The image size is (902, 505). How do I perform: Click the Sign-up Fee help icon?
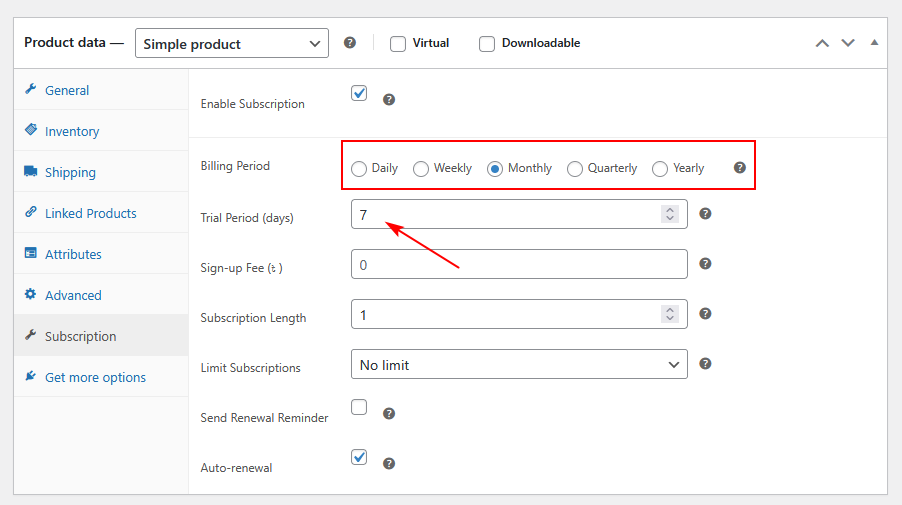[x=705, y=263]
